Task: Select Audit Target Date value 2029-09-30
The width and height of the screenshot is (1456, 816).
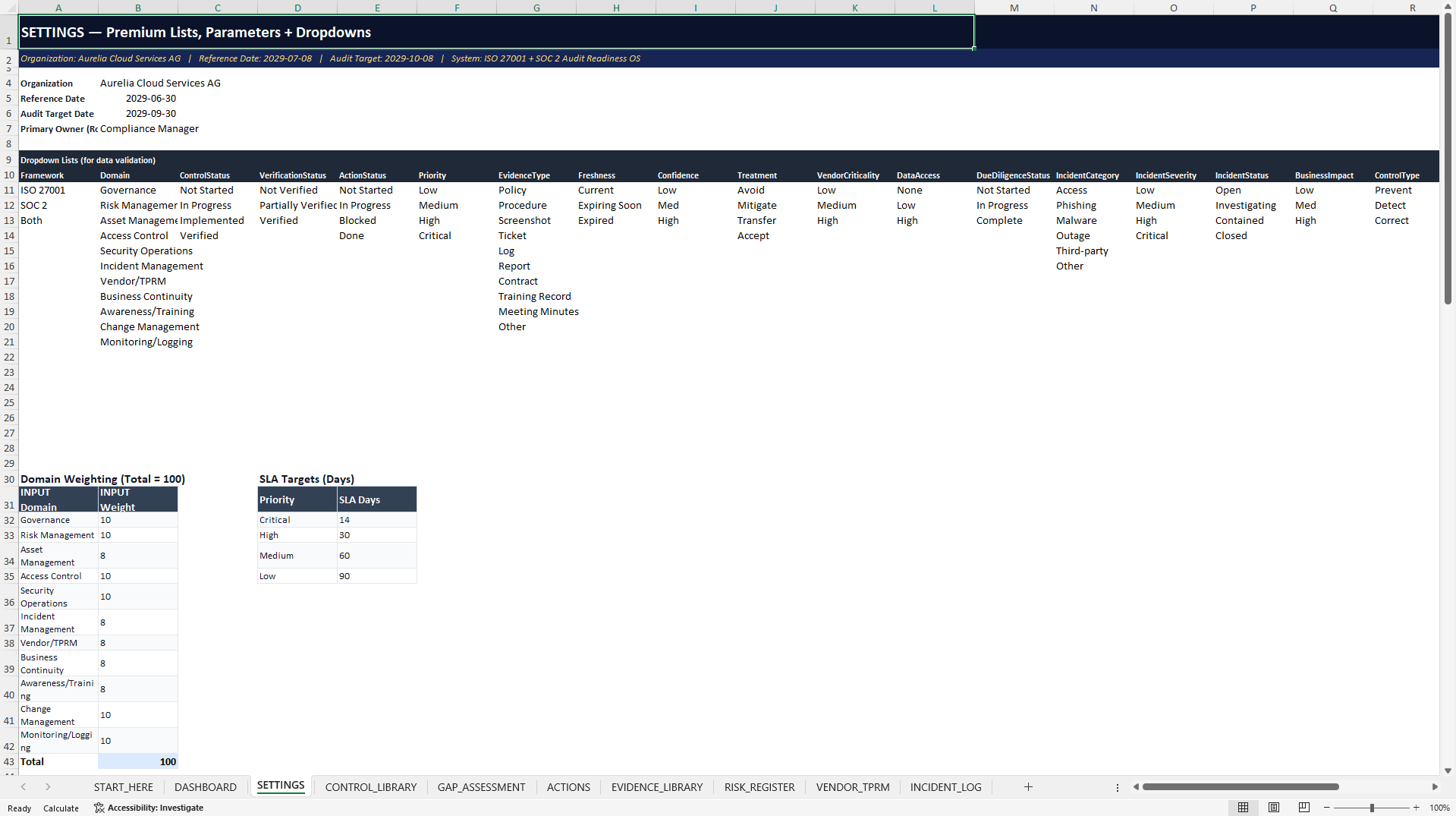Action: (138, 114)
